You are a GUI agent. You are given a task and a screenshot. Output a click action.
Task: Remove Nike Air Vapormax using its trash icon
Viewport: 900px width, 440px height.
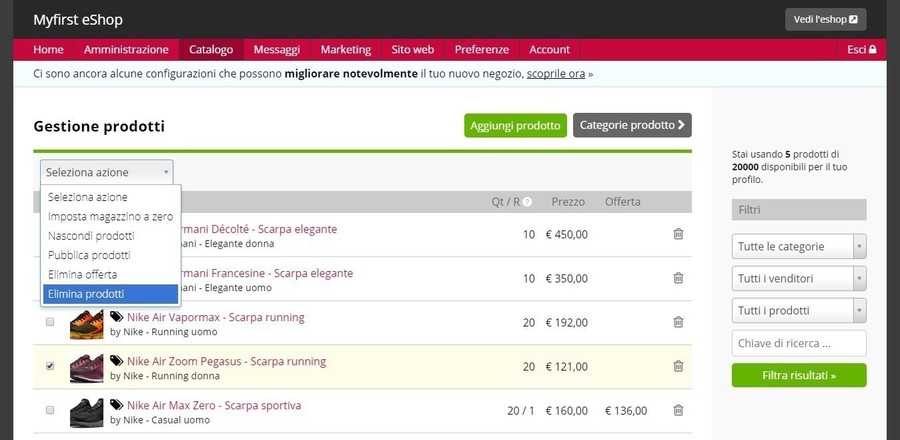[678, 322]
